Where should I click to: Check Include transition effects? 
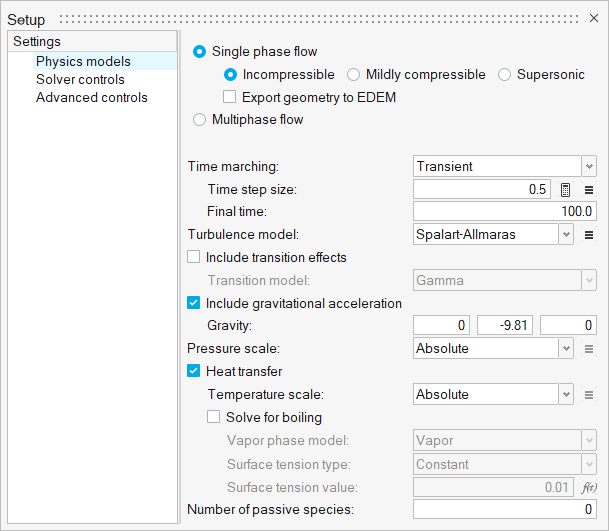tap(194, 257)
